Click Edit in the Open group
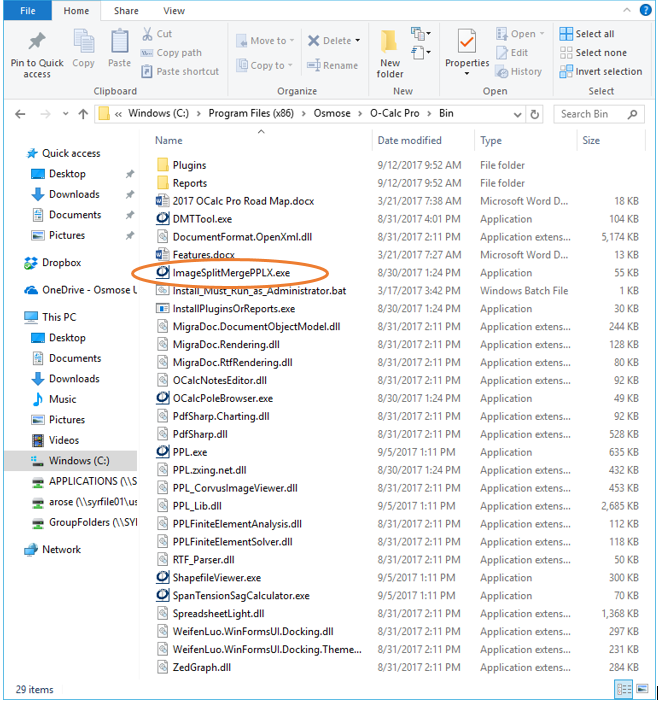Viewport: 659px width, 705px height. click(512, 53)
